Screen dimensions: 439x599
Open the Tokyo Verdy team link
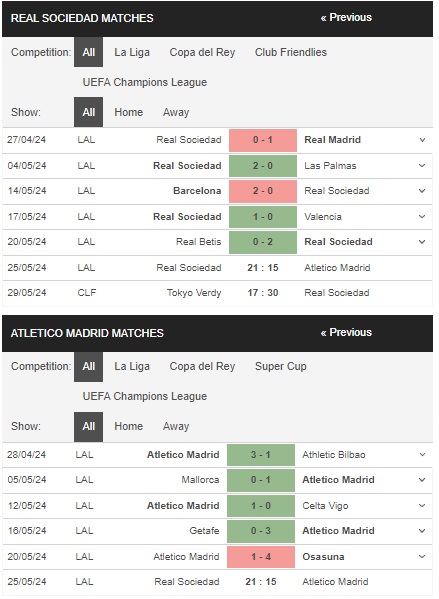(194, 293)
